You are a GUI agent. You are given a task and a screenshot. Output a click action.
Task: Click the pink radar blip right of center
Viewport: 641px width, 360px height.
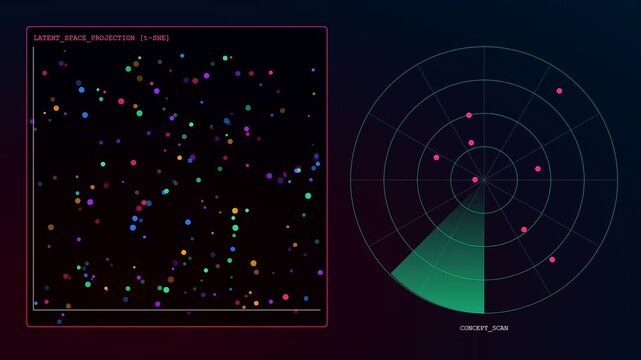538,169
